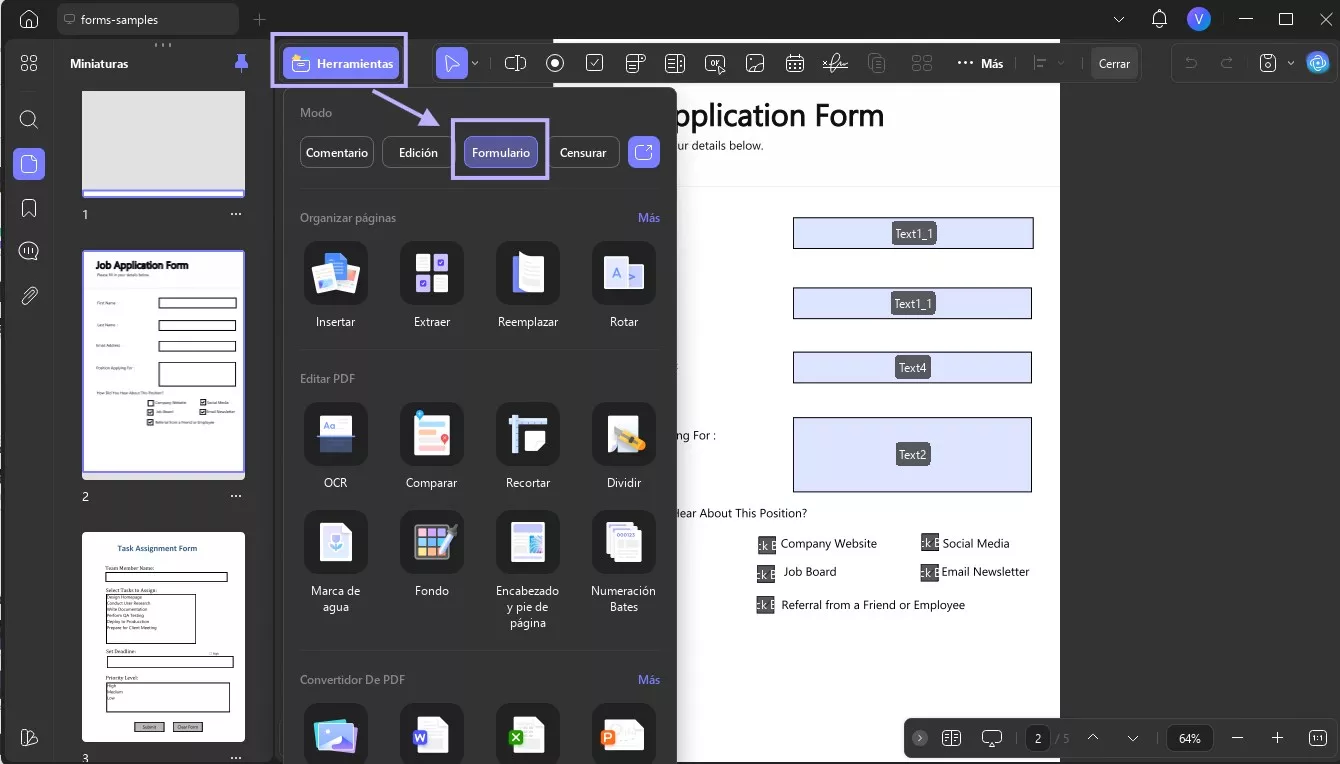Switch to Censurar mode
Screen dimensions: 1340x764
pos(583,152)
